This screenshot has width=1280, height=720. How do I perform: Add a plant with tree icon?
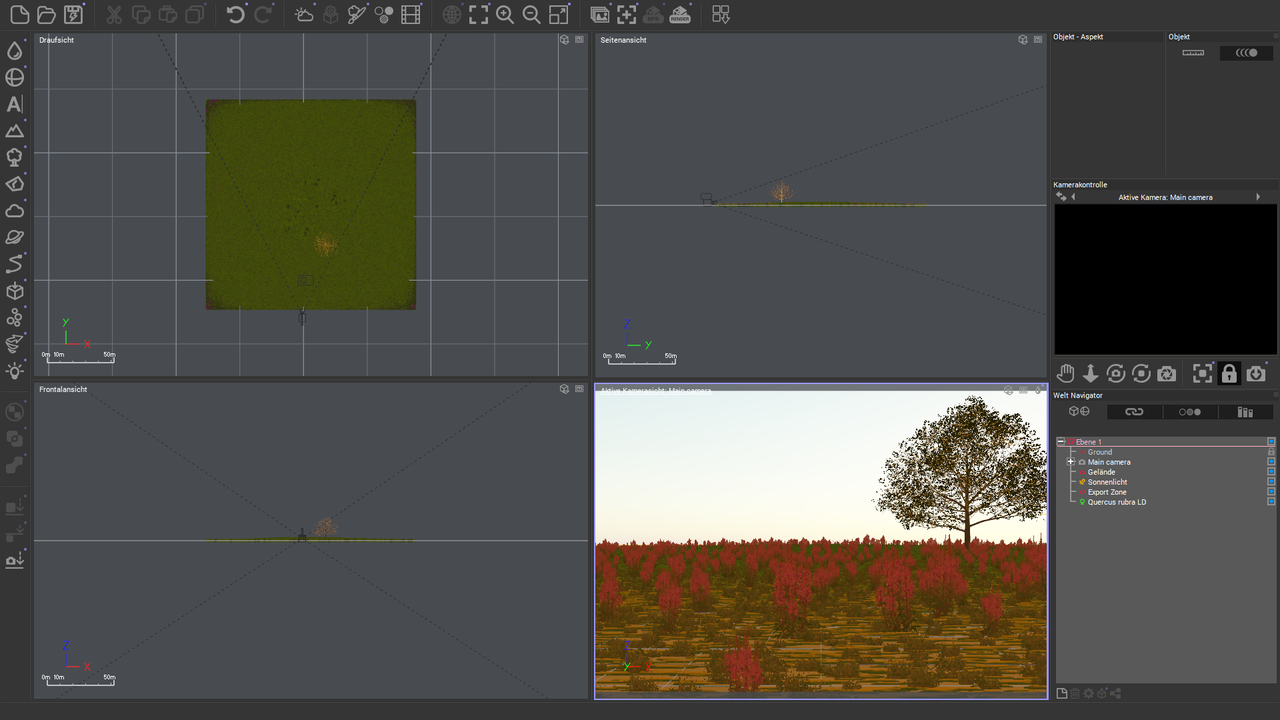(x=15, y=158)
